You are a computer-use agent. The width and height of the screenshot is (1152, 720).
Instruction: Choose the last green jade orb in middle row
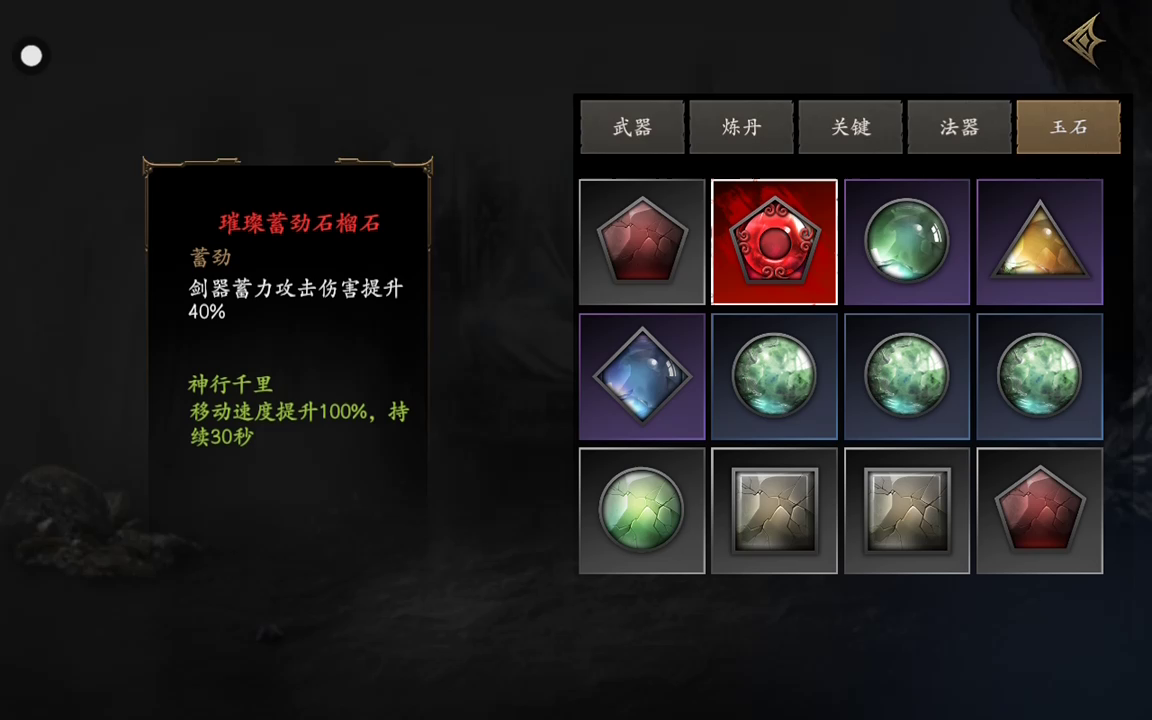(x=1040, y=376)
